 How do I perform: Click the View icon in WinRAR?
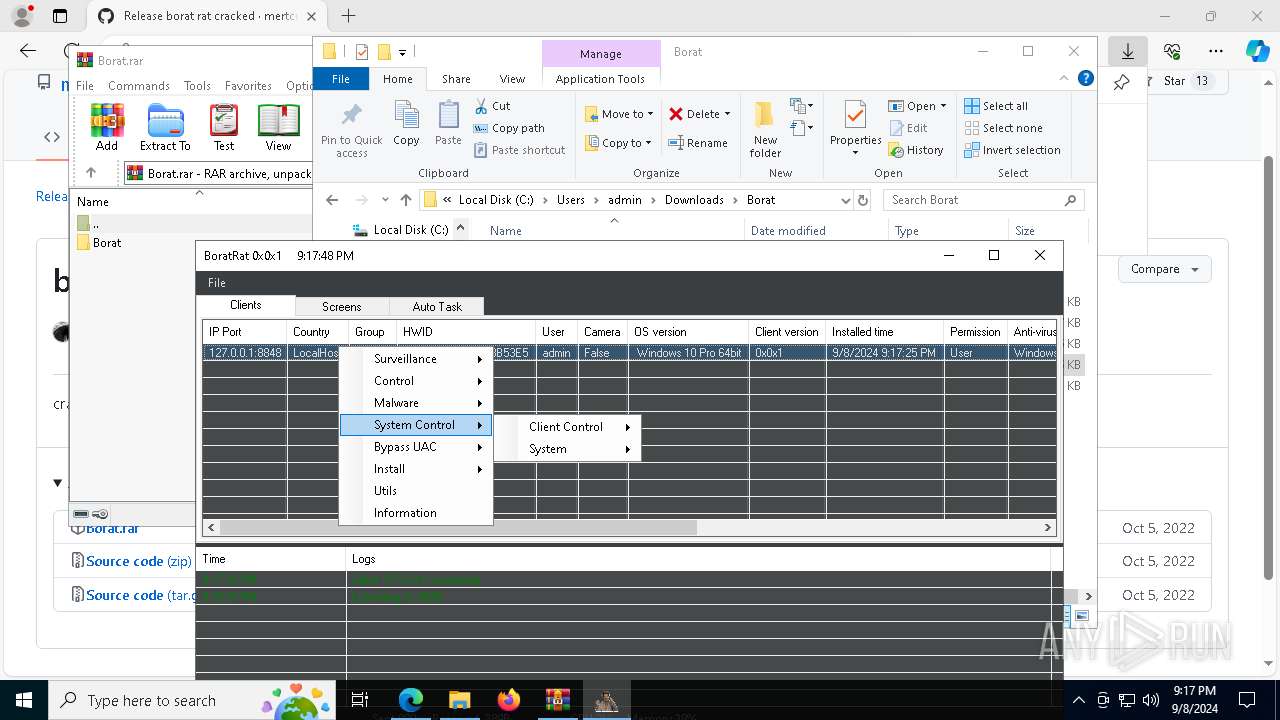[278, 127]
